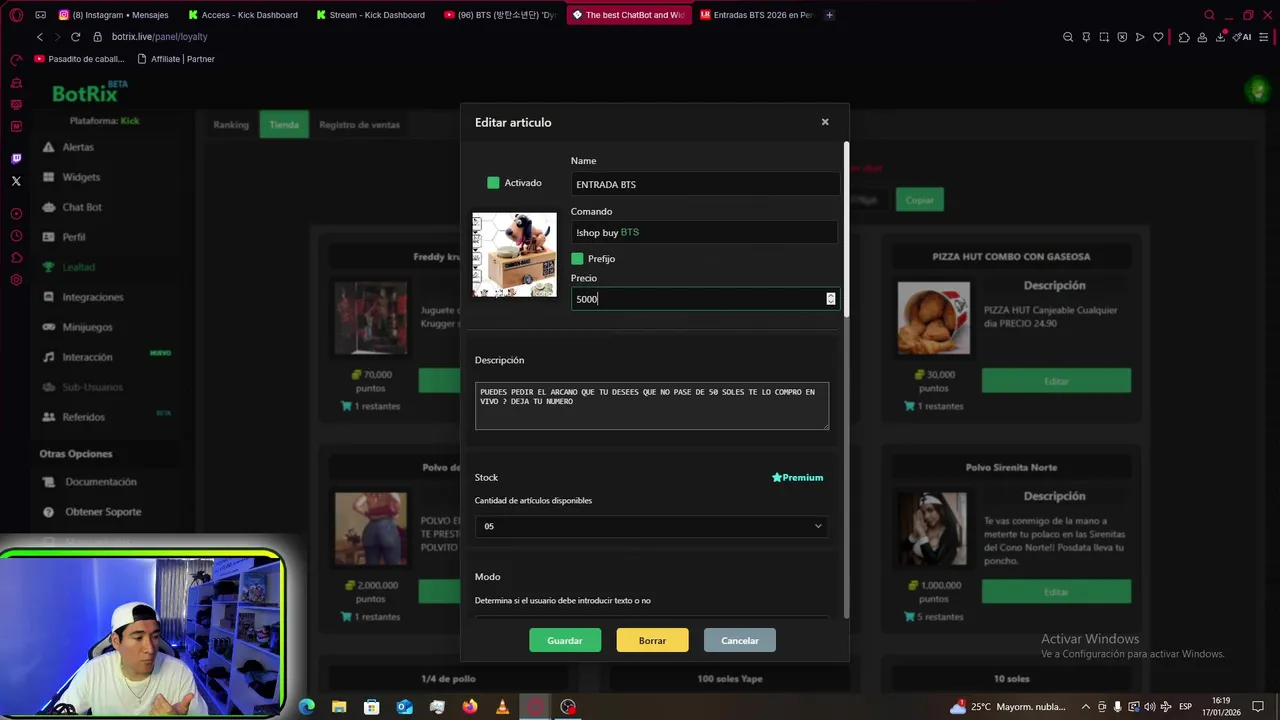Click Editar on Pizza Hut combo card
The height and width of the screenshot is (720, 1280).
coord(1056,381)
